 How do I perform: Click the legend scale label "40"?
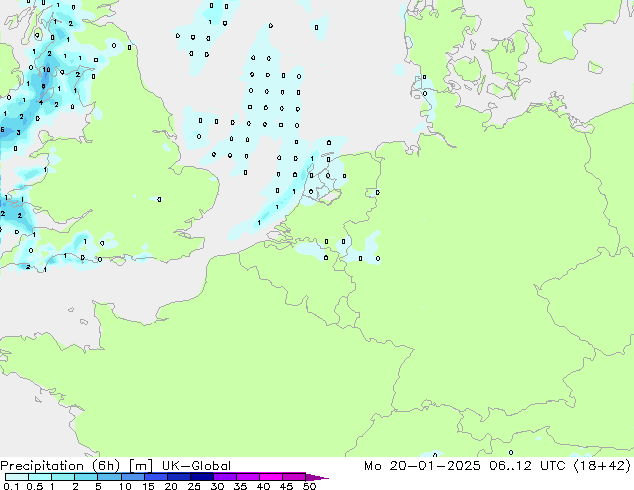click(263, 486)
